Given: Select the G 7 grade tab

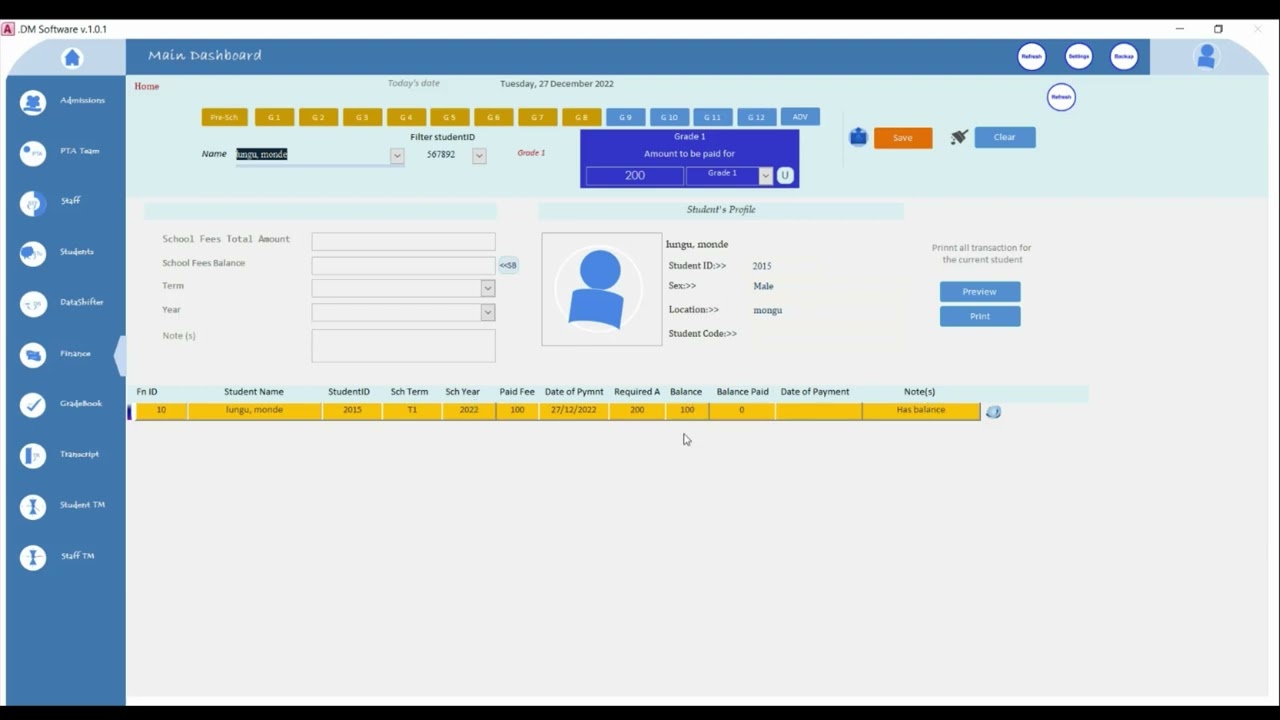Looking at the screenshot, I should 537,117.
